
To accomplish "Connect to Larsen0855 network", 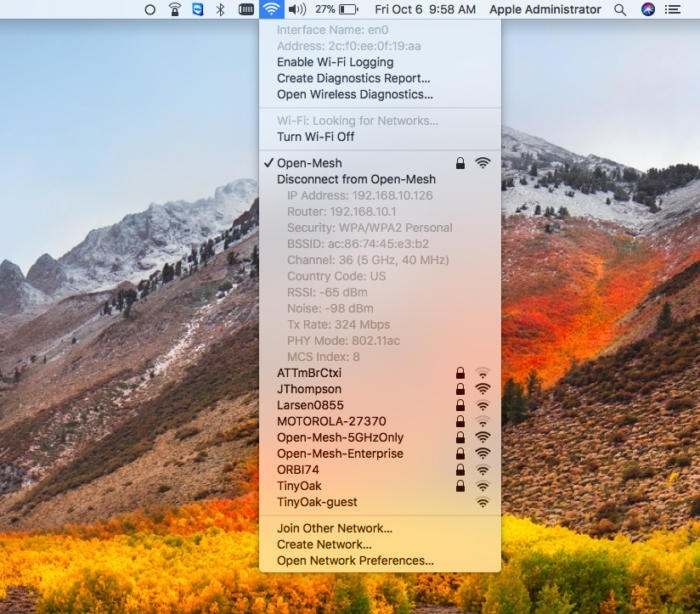I will [x=380, y=405].
